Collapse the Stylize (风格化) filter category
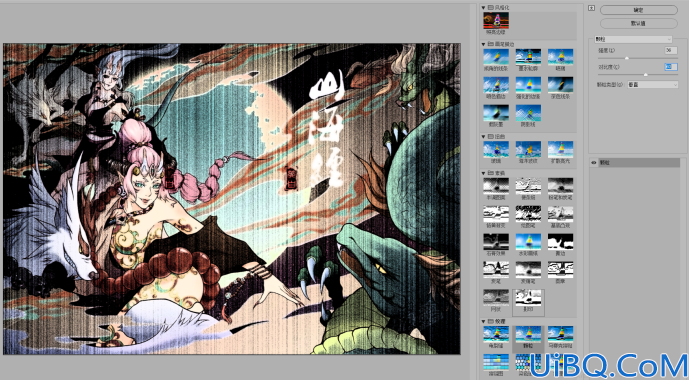689x380 pixels. click(483, 7)
